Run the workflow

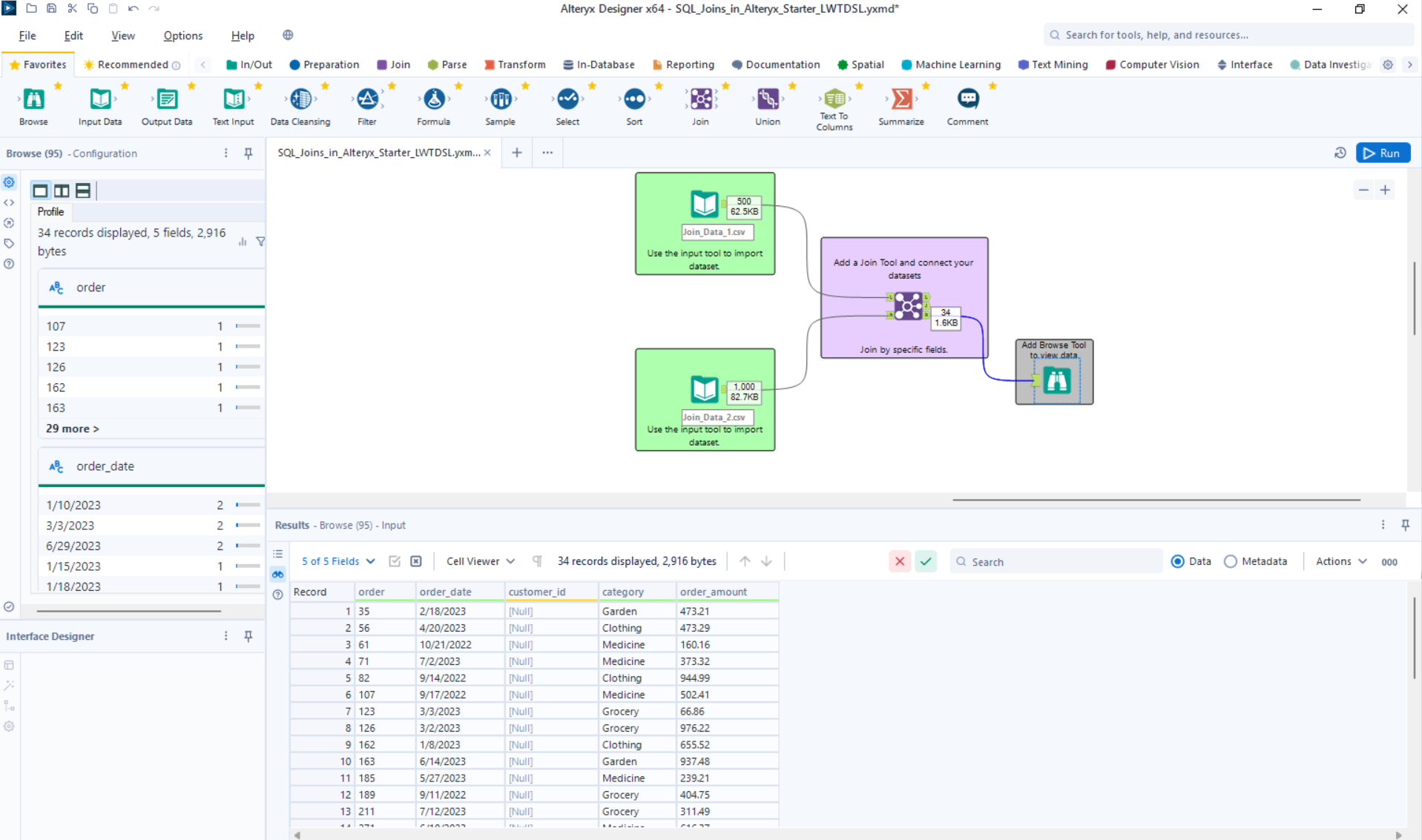[1383, 153]
